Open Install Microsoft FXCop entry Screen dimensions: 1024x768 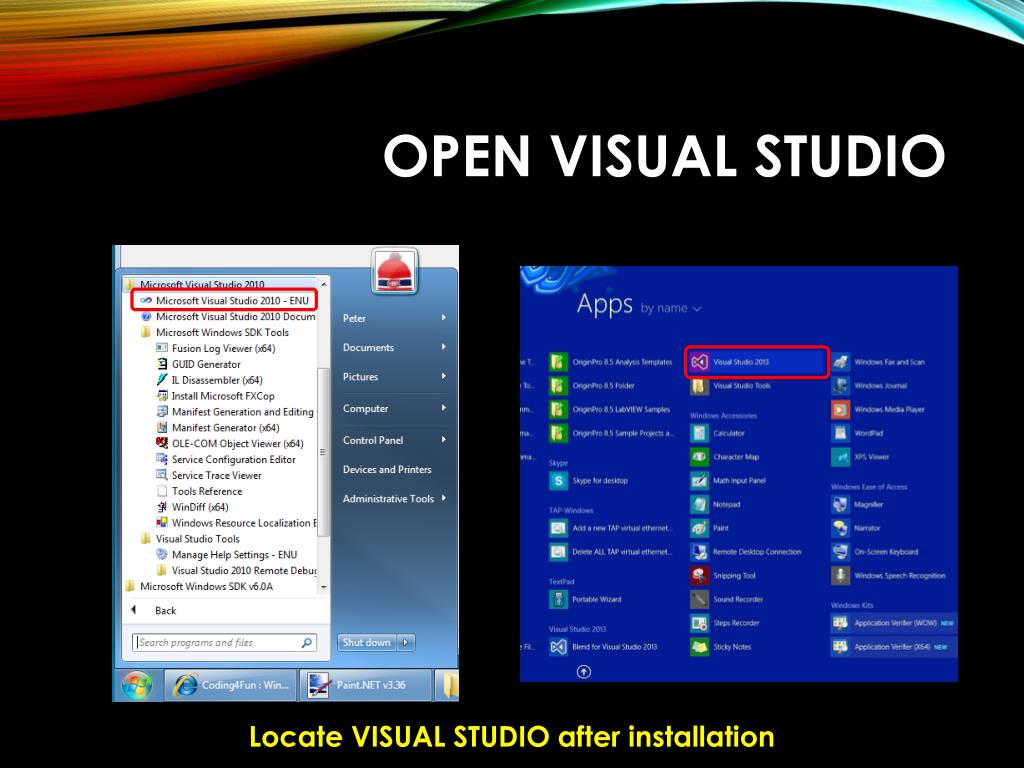(215, 396)
